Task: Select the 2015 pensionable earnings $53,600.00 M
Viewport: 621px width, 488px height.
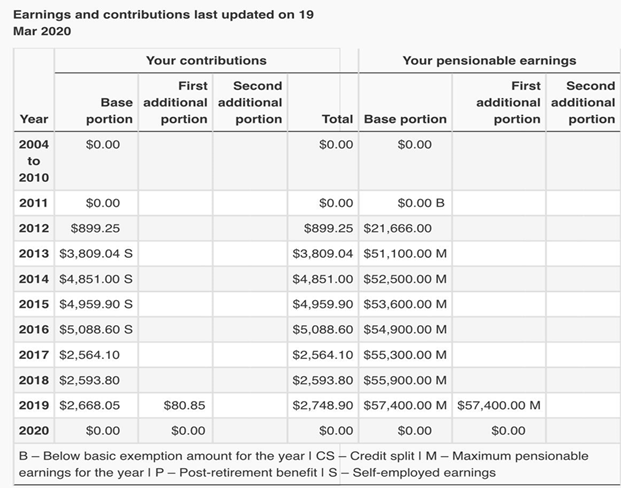Action: [405, 304]
